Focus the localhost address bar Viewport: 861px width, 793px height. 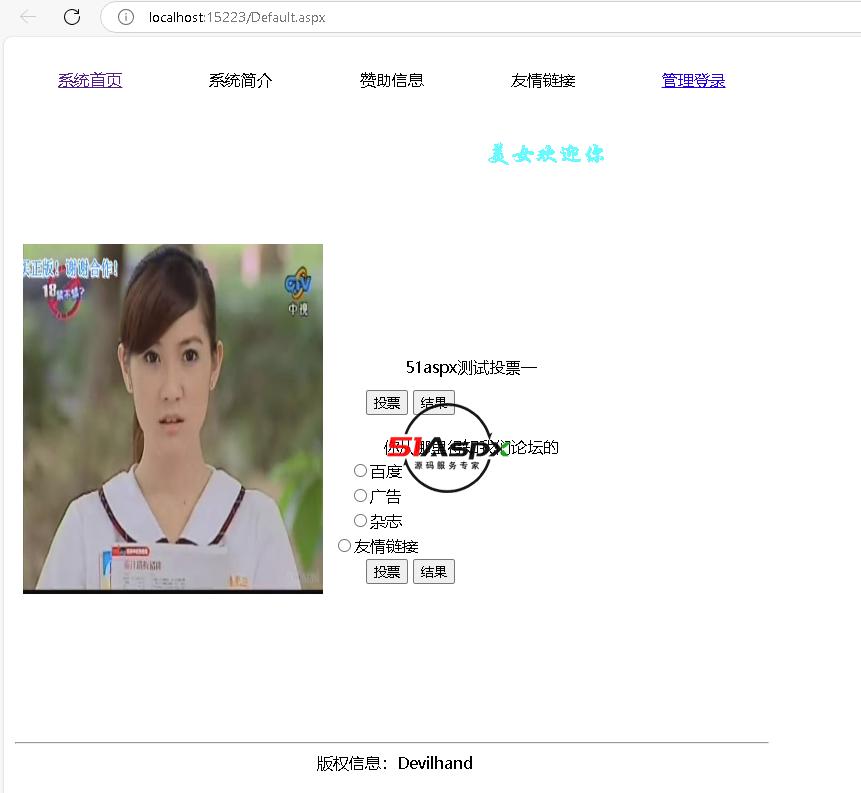tap(400, 17)
